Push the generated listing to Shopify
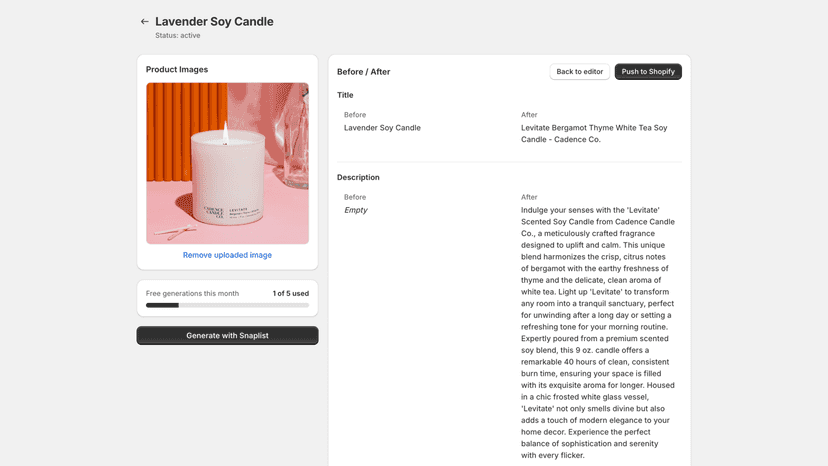Viewport: 828px width, 466px height. 648,71
